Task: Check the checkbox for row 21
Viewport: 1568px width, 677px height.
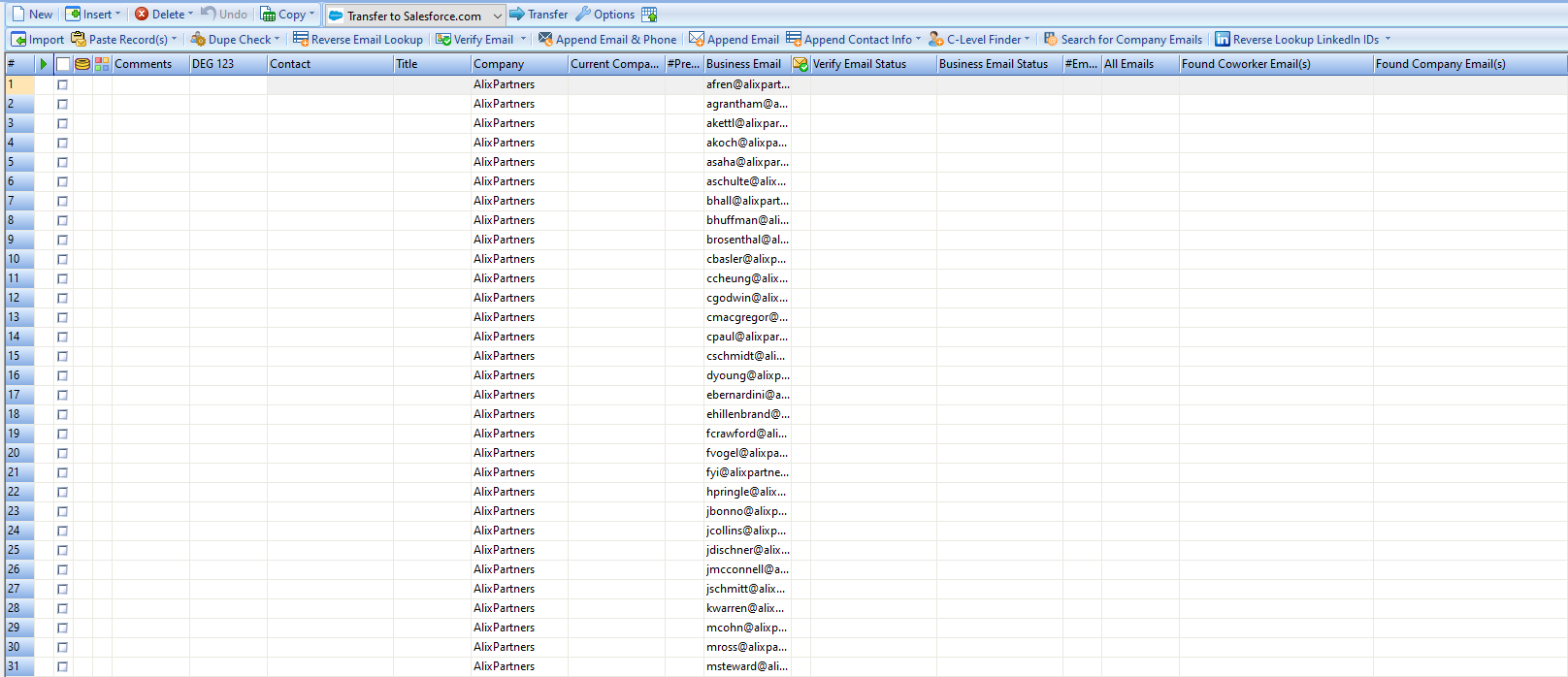Action: click(x=63, y=473)
